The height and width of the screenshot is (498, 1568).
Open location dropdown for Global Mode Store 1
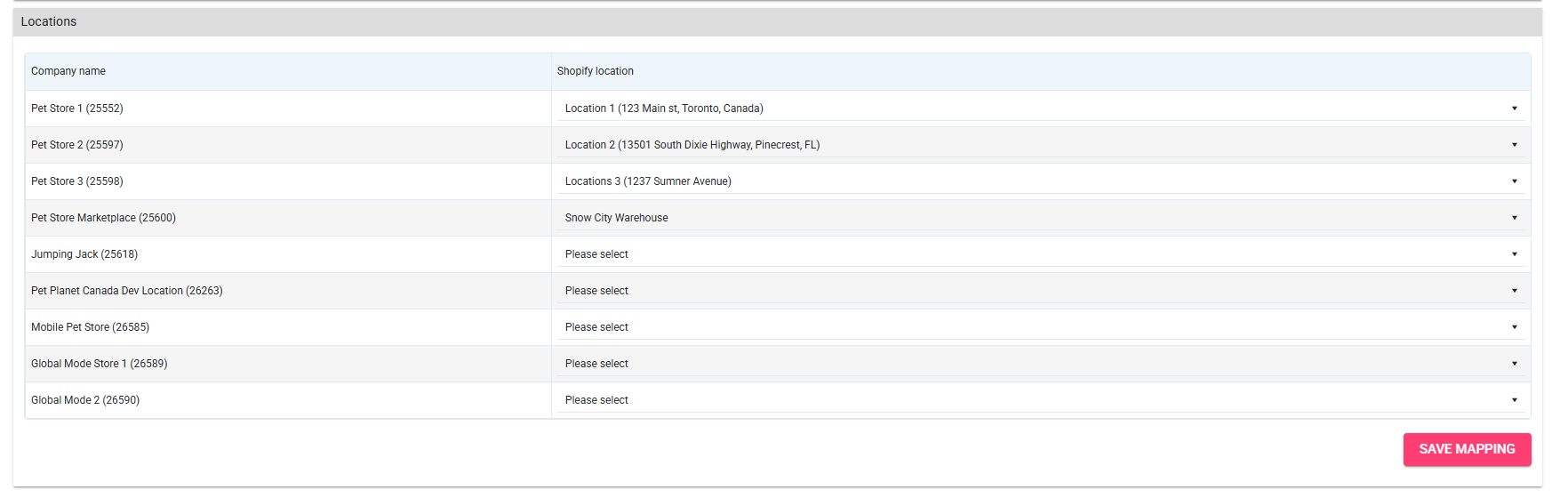(x=1040, y=364)
